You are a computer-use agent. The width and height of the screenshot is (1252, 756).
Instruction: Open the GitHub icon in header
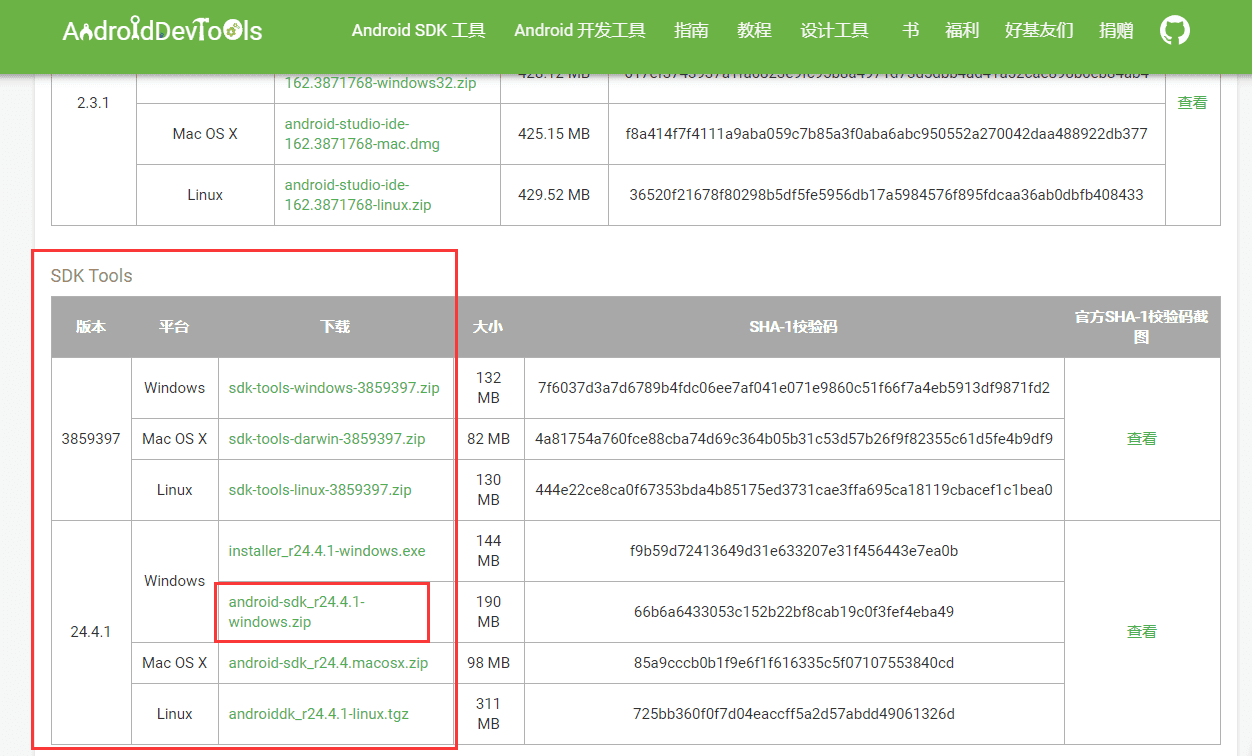pyautogui.click(x=1175, y=30)
